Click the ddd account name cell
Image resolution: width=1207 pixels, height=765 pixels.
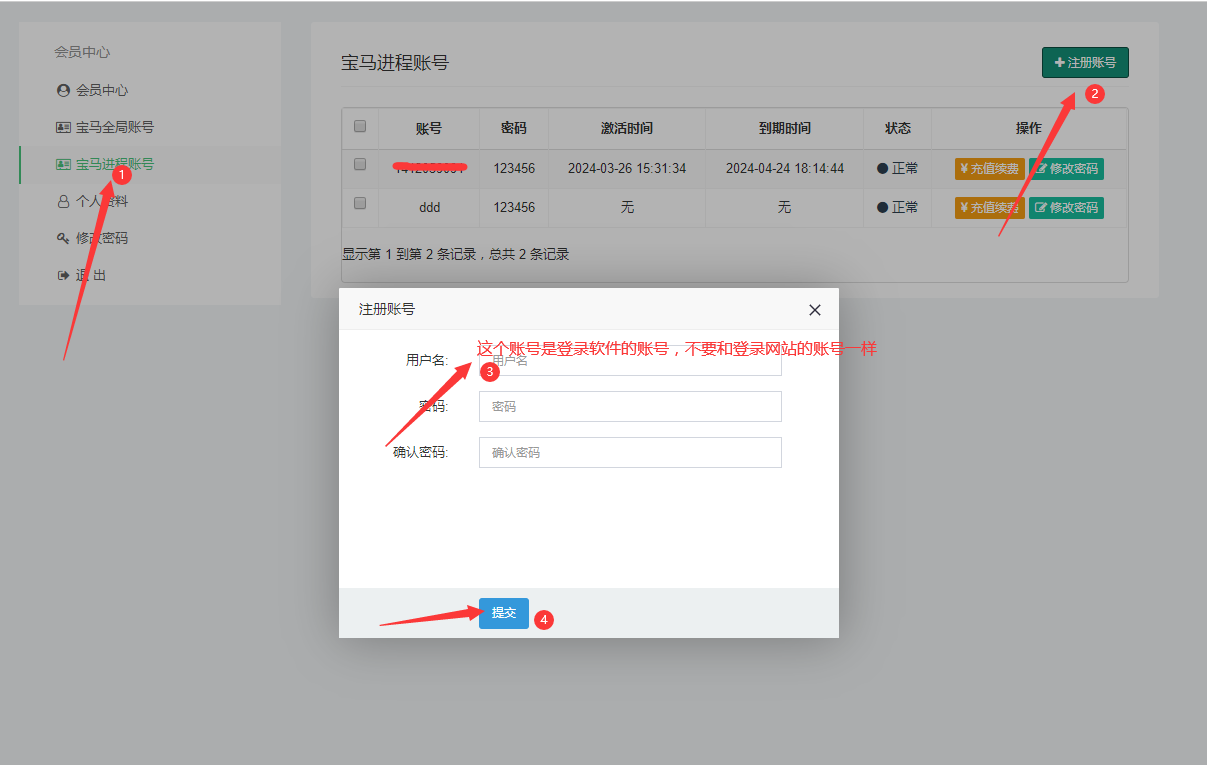click(x=430, y=207)
